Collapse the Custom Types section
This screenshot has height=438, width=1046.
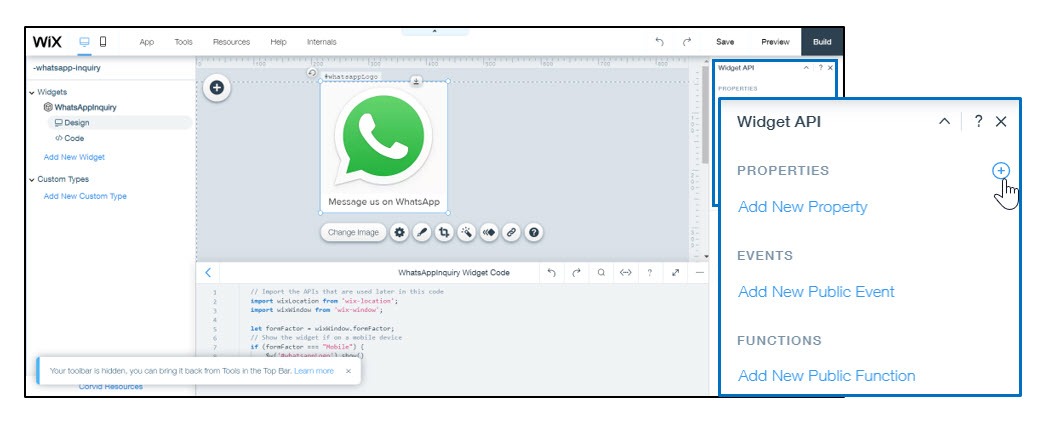click(32, 179)
